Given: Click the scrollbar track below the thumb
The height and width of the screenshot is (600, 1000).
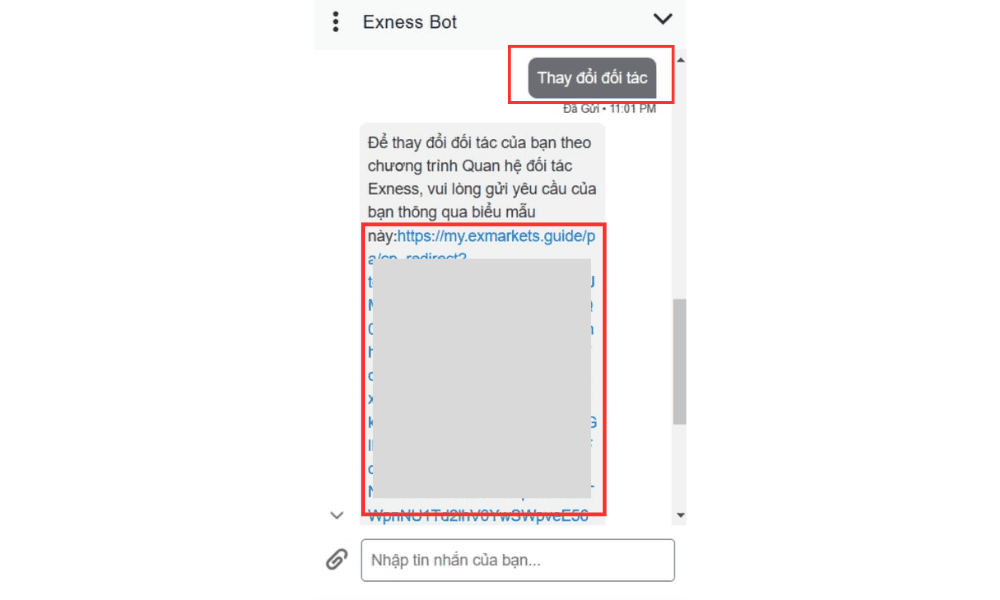Looking at the screenshot, I should pyautogui.click(x=680, y=466).
